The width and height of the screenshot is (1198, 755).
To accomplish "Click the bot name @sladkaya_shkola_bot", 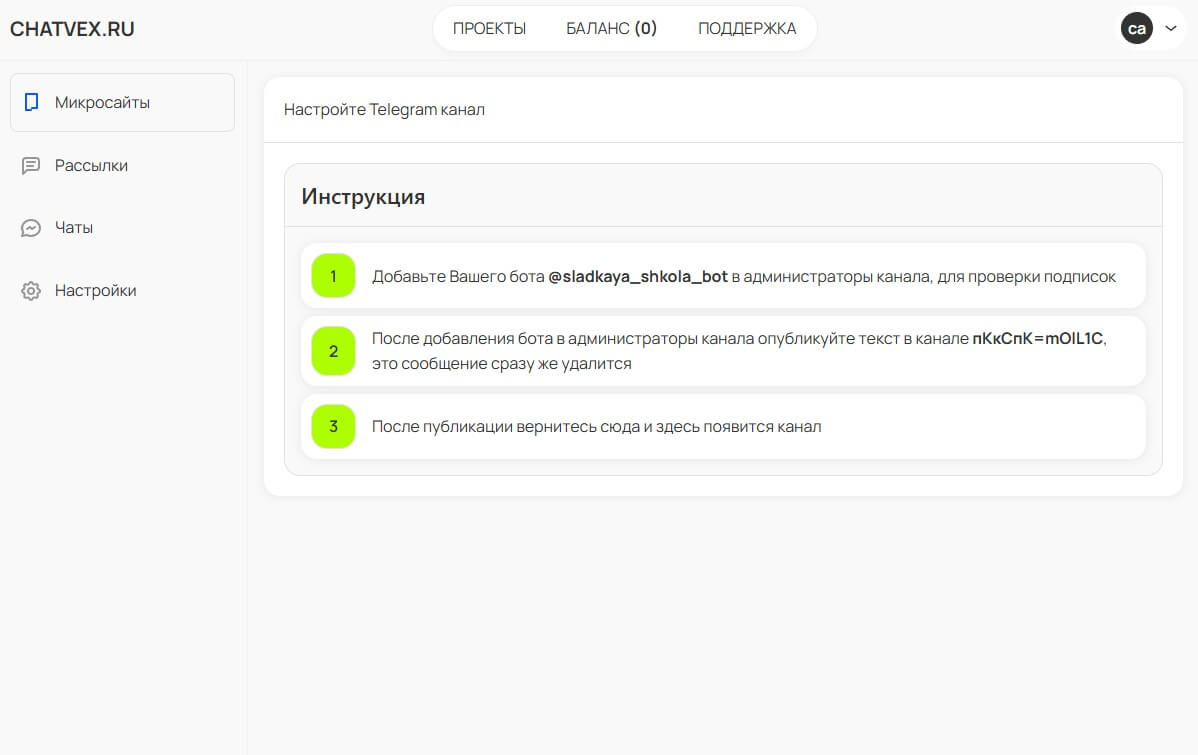I will [637, 277].
